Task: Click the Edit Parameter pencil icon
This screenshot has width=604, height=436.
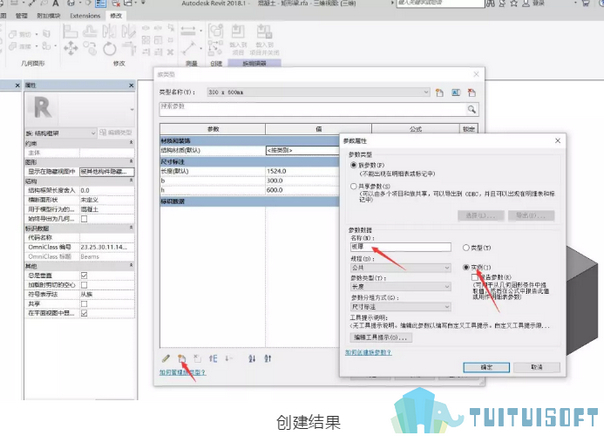Action: pyautogui.click(x=166, y=359)
